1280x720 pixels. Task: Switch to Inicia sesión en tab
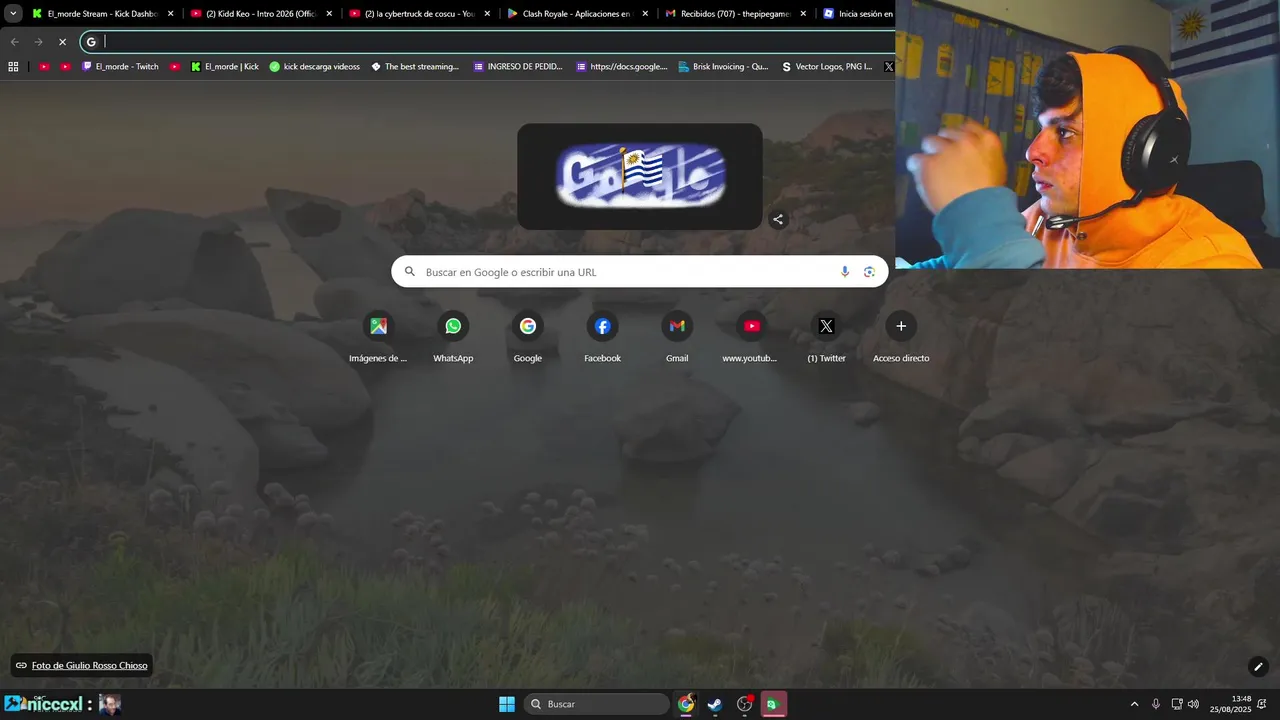tap(857, 14)
